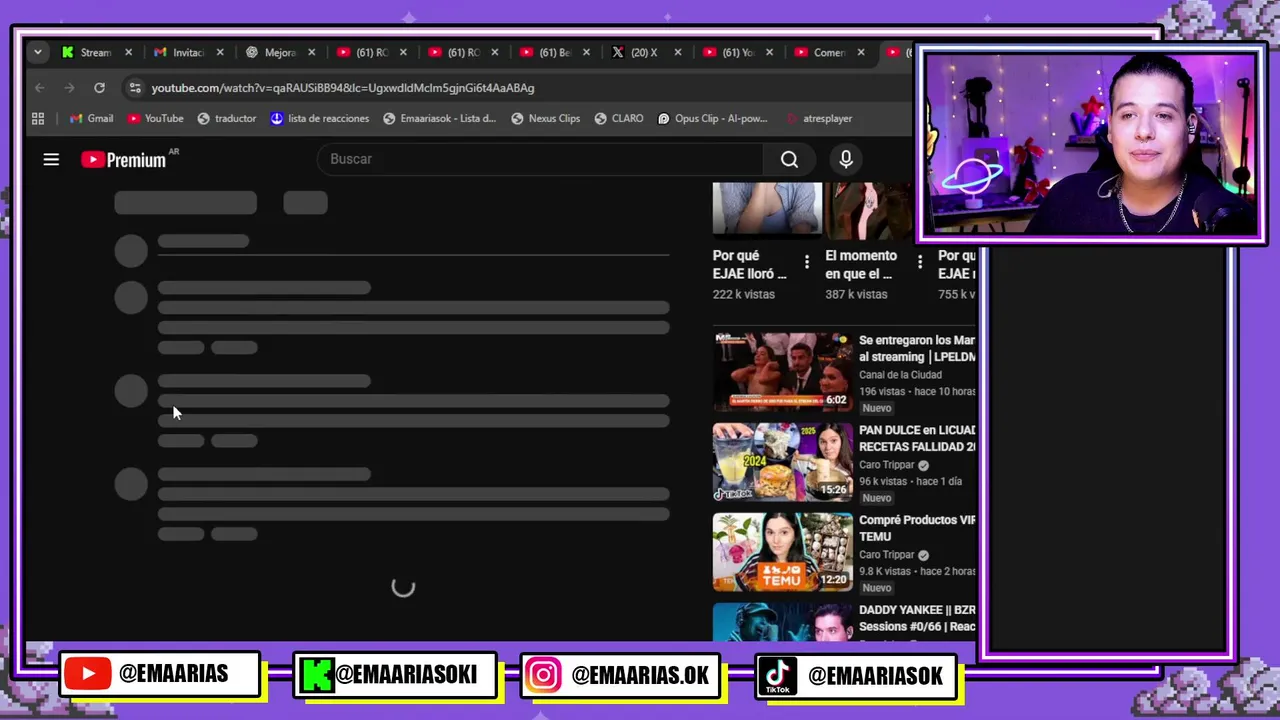
Task: Open the Nexus Clips bookmark
Action: click(545, 118)
